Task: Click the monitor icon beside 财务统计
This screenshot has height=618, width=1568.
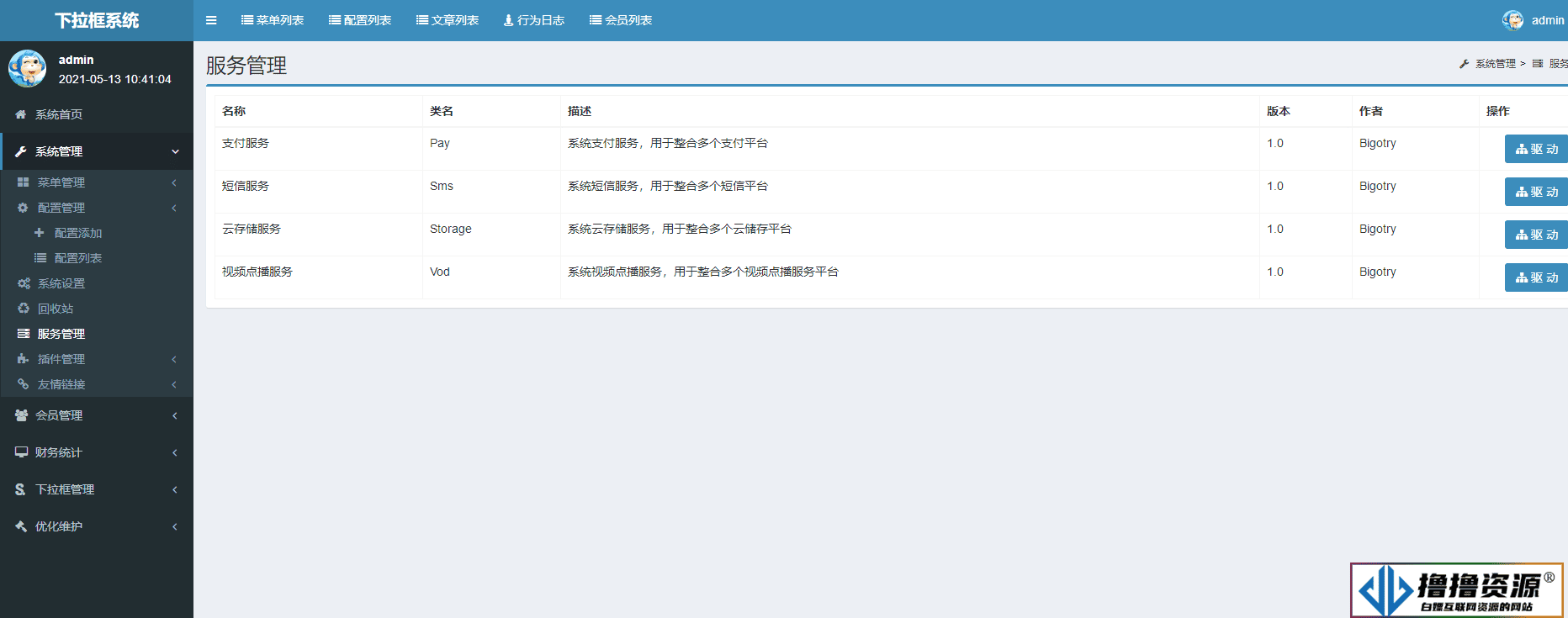Action: [21, 452]
